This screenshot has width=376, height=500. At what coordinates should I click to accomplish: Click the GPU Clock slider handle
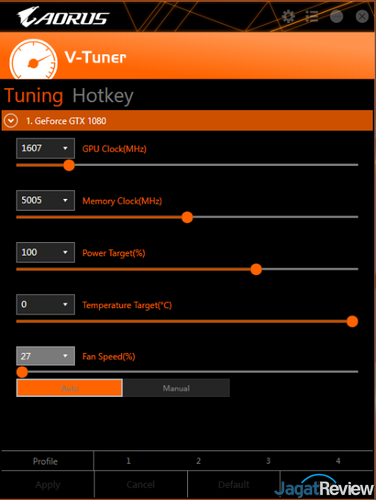pyautogui.click(x=69, y=165)
